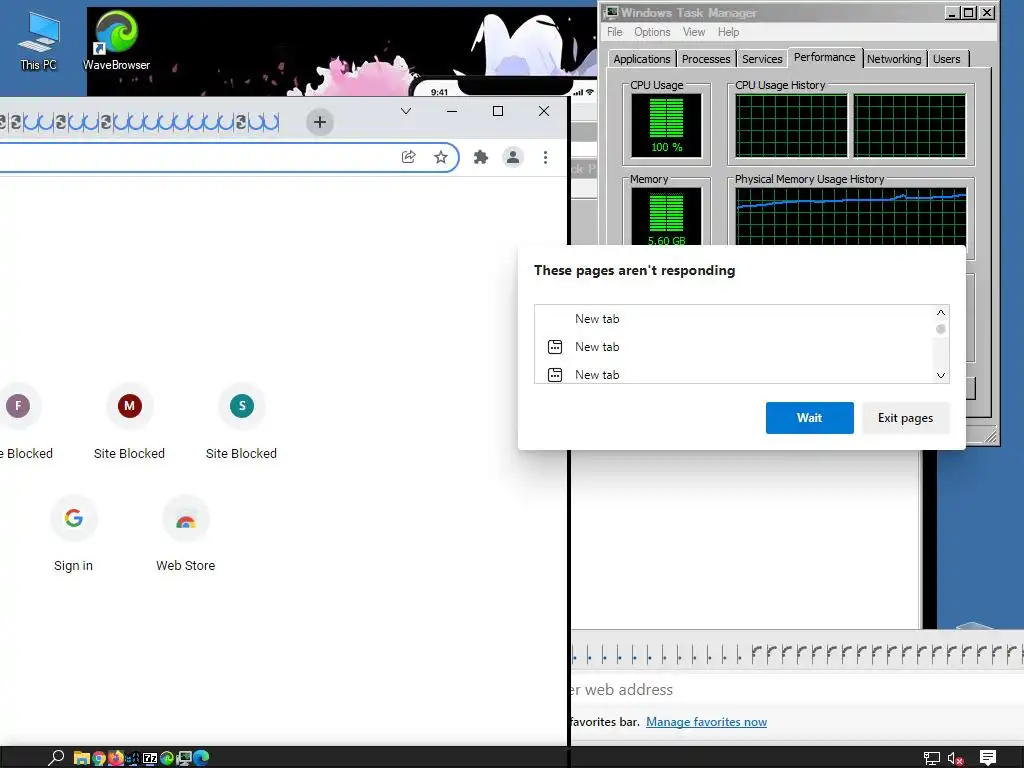
Task: Select the Performance tab
Action: 824,57
